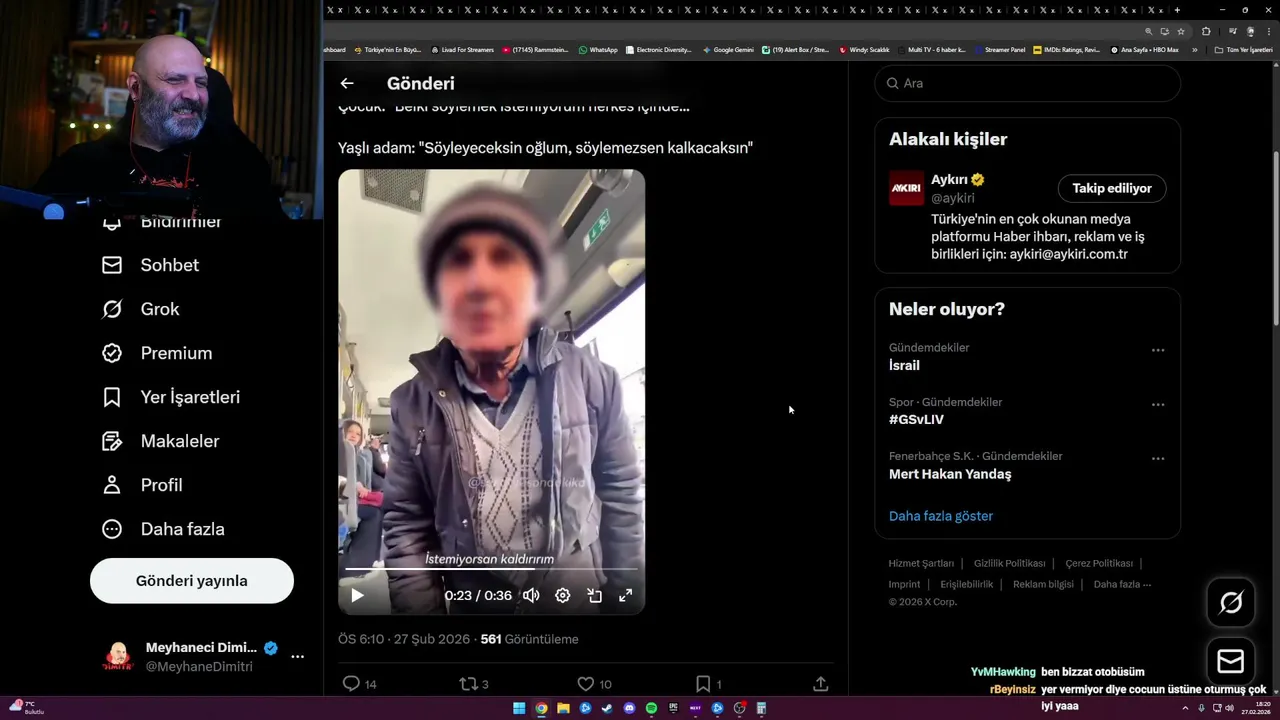
Task: Click the page vertical scrollbar
Action: (x=1275, y=237)
